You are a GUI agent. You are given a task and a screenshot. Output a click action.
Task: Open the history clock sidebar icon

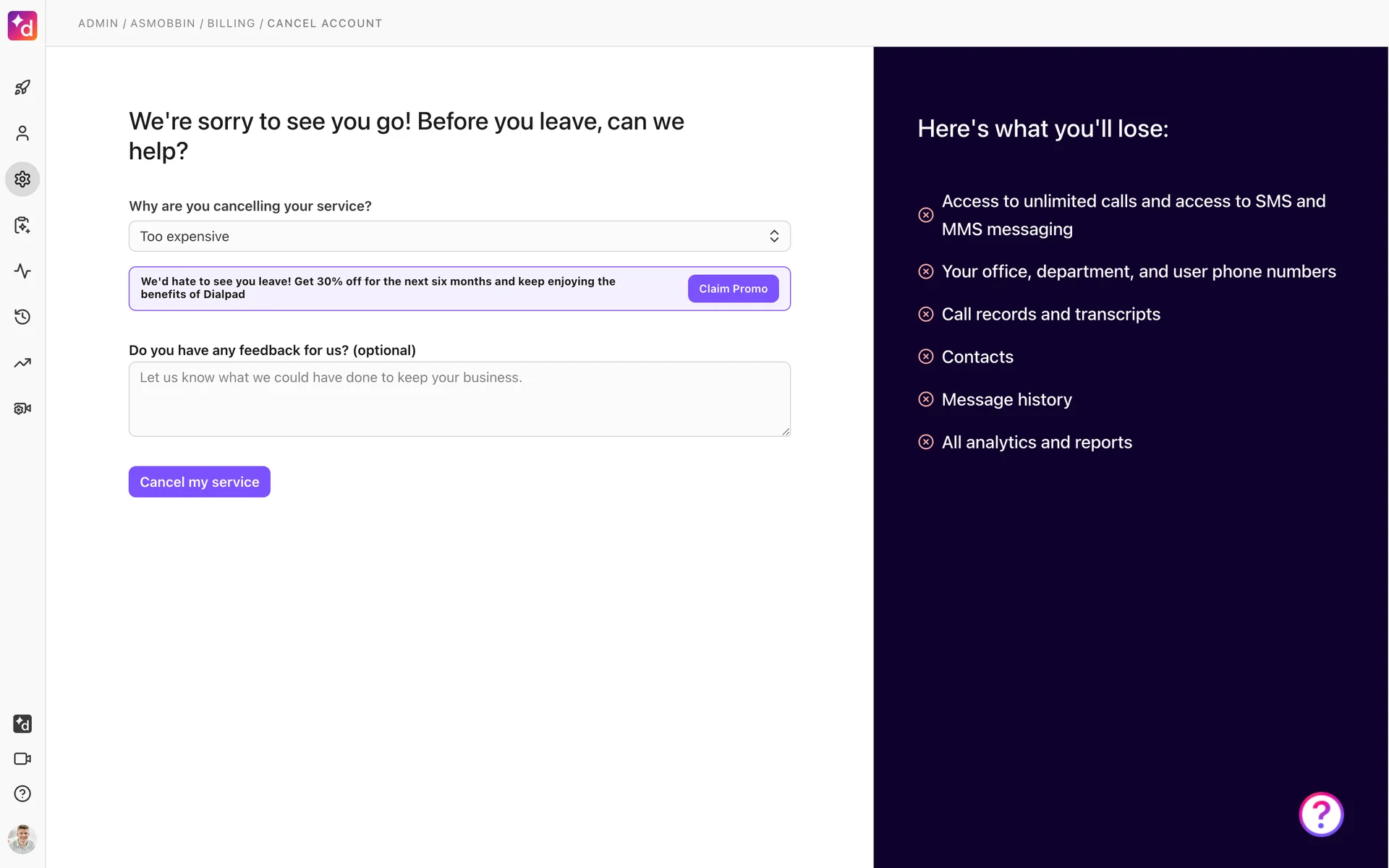[x=22, y=317]
